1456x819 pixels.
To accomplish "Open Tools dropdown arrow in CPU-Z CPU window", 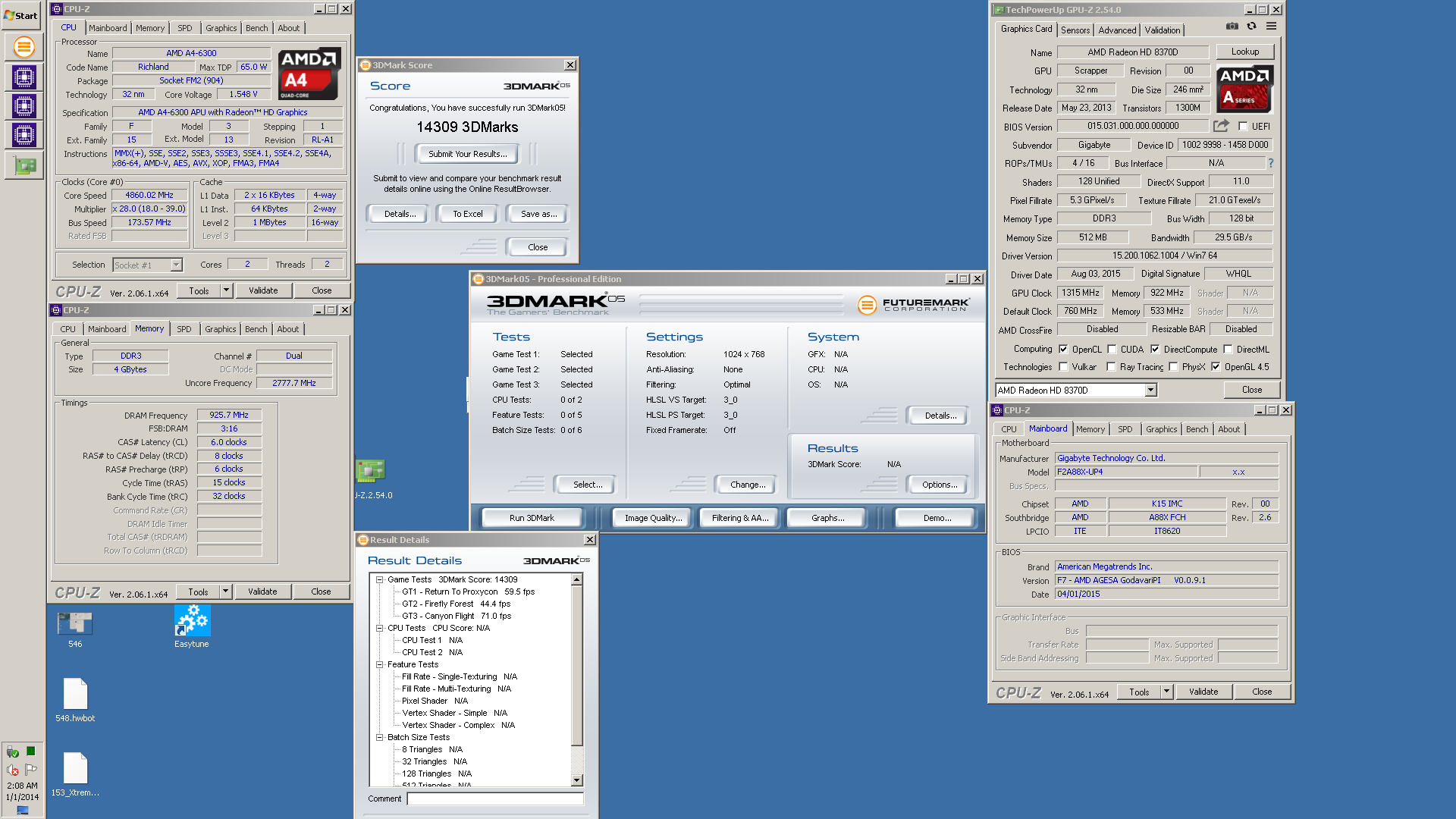I will click(225, 290).
